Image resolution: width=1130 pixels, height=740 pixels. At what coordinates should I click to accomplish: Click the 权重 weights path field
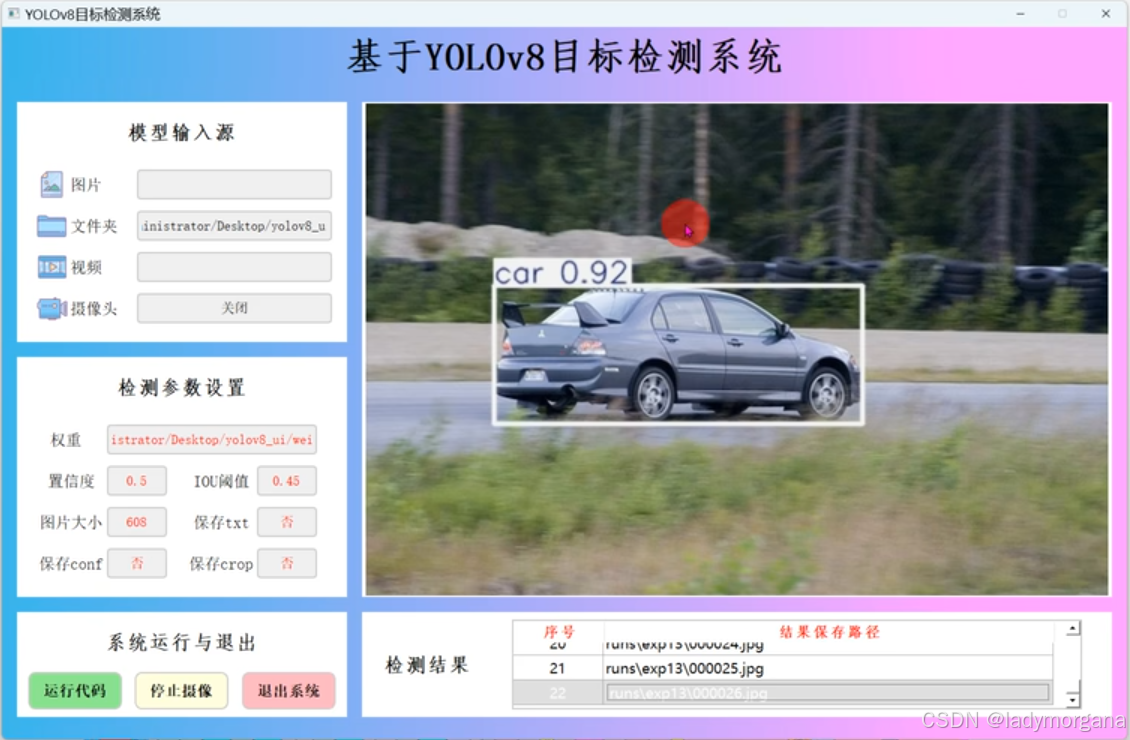pyautogui.click(x=211, y=439)
